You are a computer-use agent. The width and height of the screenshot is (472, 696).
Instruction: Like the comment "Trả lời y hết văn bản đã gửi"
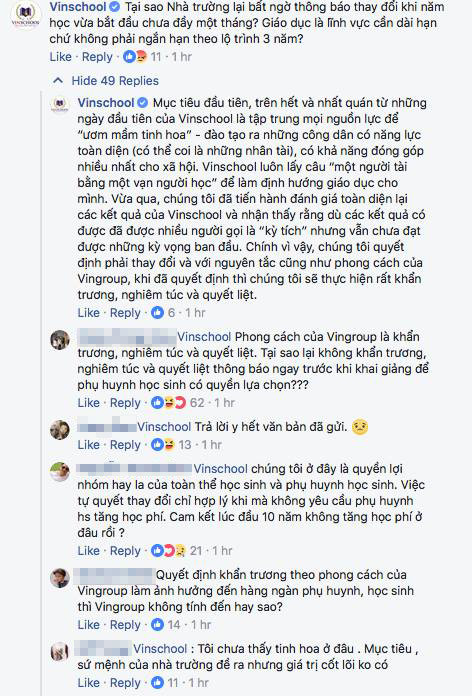point(88,445)
